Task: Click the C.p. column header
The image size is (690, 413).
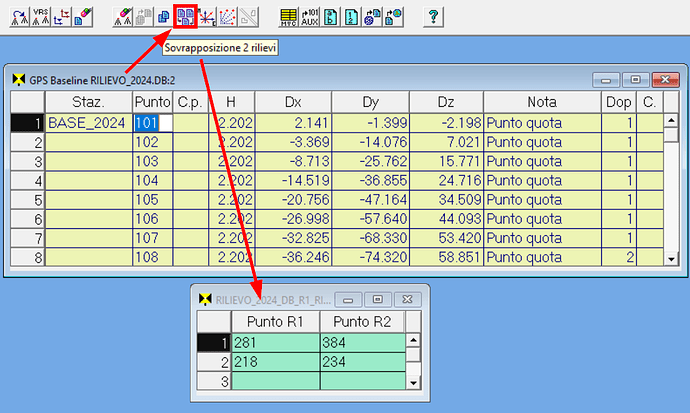Action: tap(191, 102)
